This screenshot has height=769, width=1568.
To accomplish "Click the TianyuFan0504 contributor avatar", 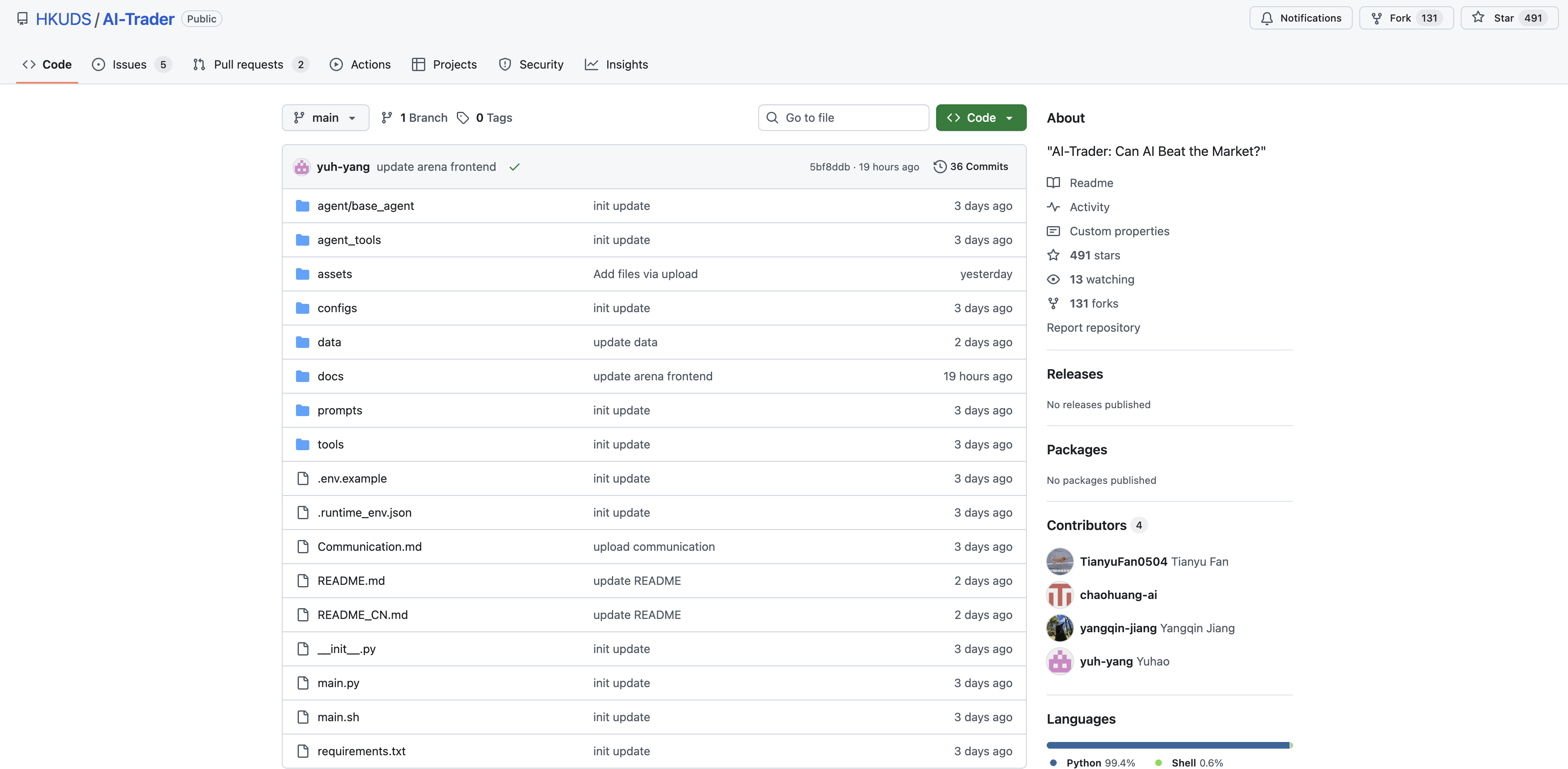I will [1060, 562].
